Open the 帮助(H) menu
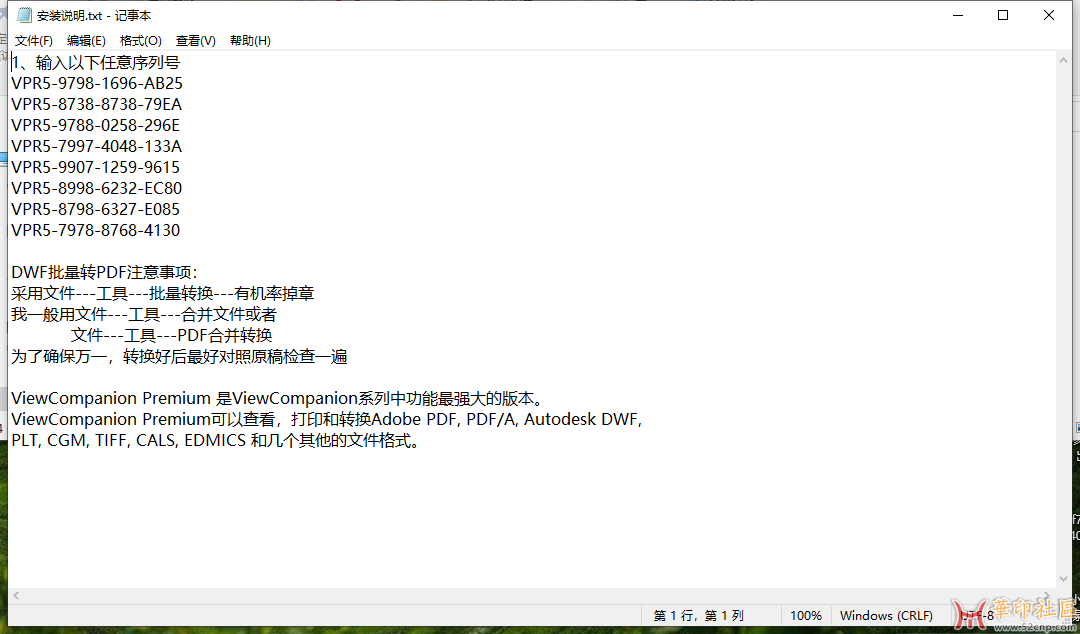Screen dimensions: 1080x634 (x=250, y=41)
